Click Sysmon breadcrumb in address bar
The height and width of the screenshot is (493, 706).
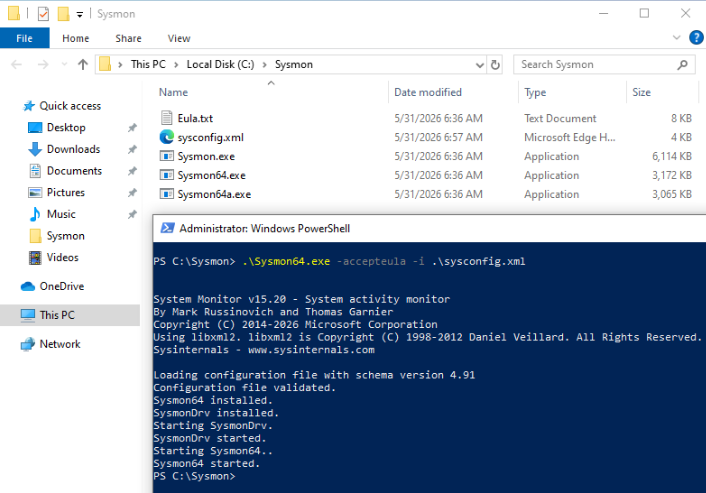click(294, 64)
